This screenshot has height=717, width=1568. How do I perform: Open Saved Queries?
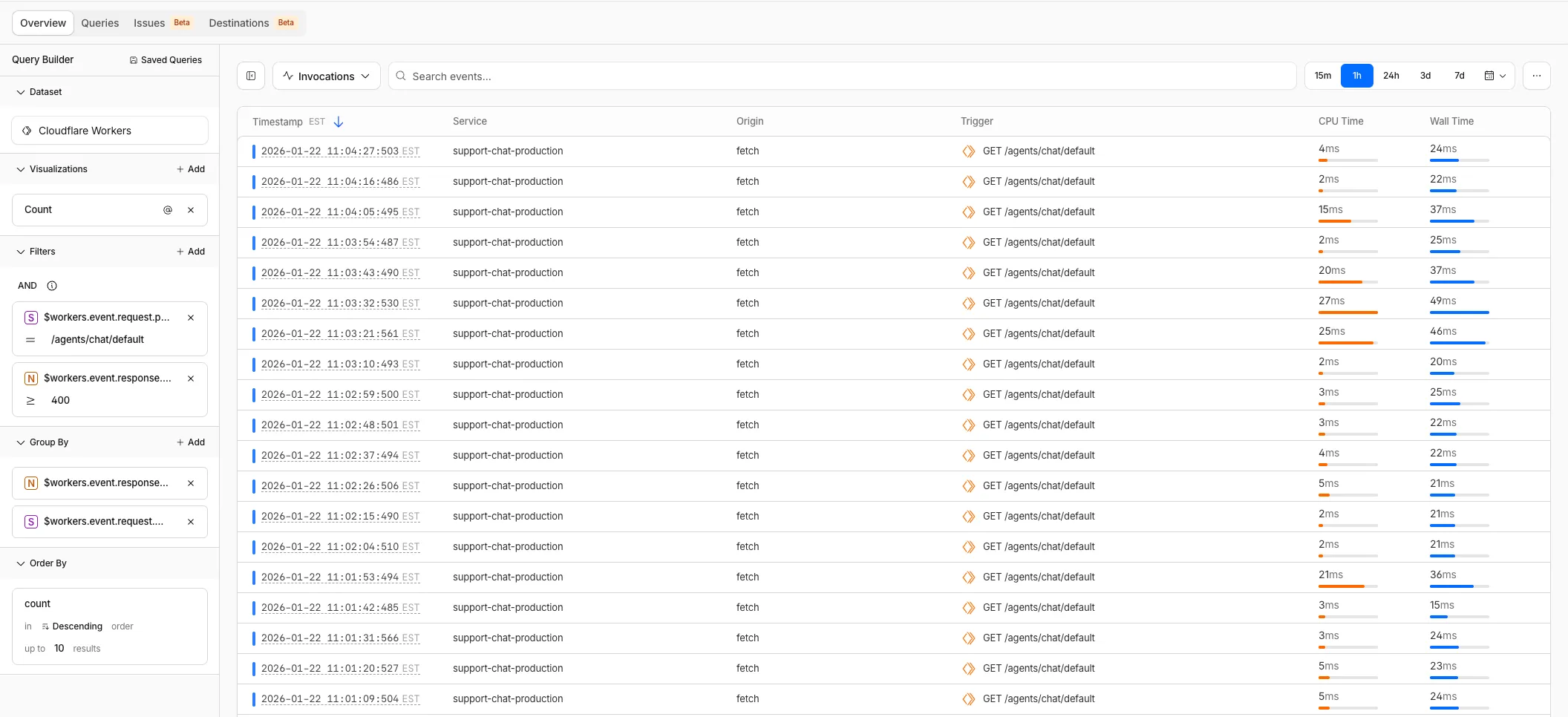pos(166,60)
